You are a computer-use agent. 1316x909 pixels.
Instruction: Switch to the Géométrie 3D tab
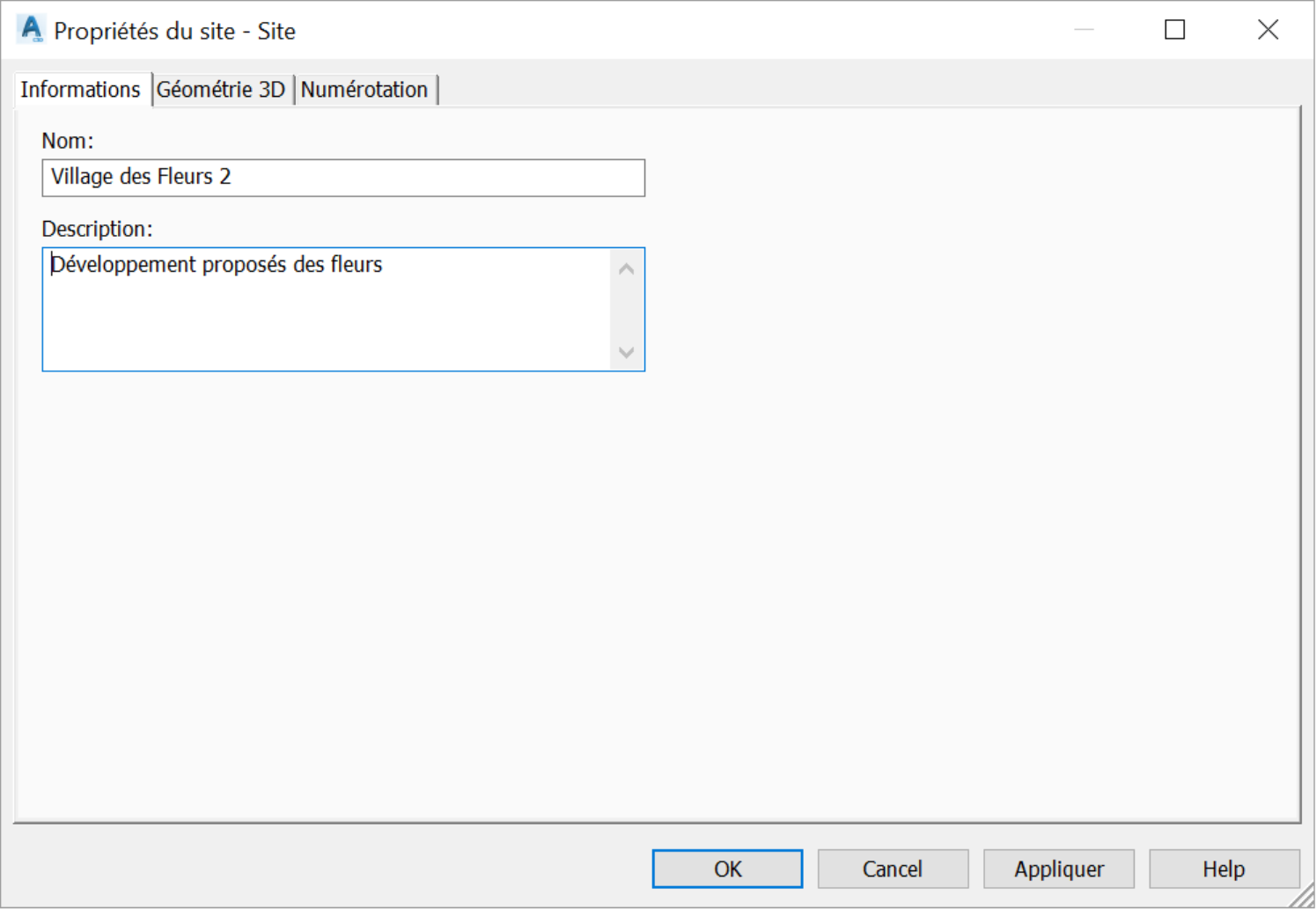(221, 90)
